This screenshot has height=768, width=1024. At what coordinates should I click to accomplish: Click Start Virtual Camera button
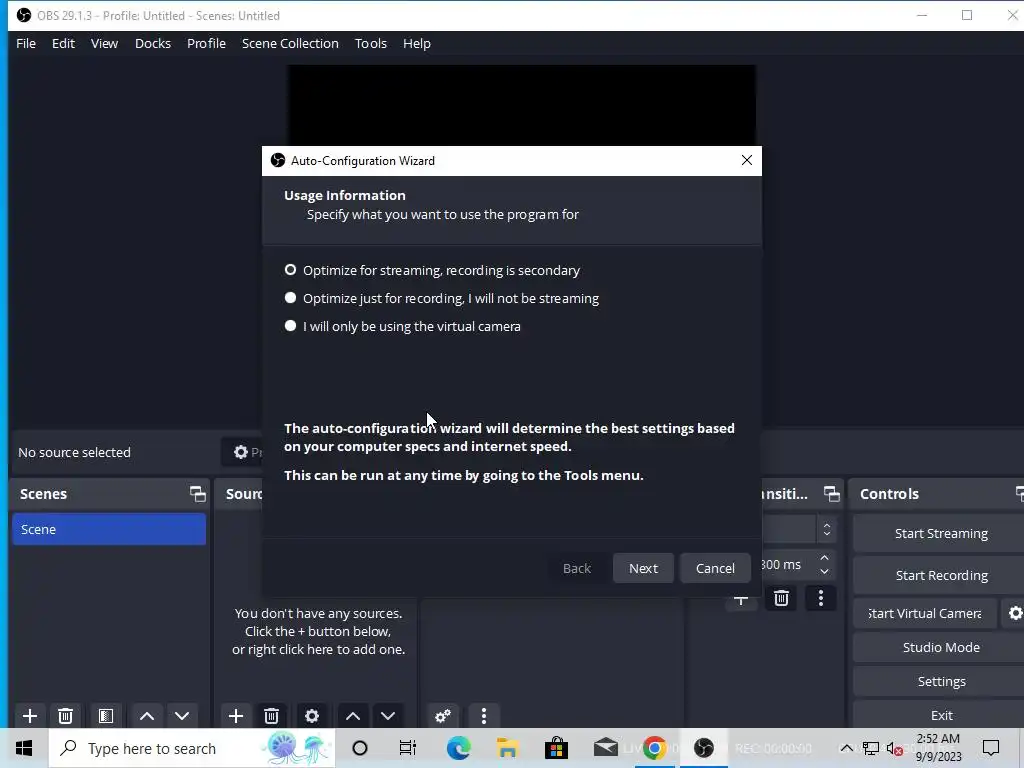tap(925, 613)
